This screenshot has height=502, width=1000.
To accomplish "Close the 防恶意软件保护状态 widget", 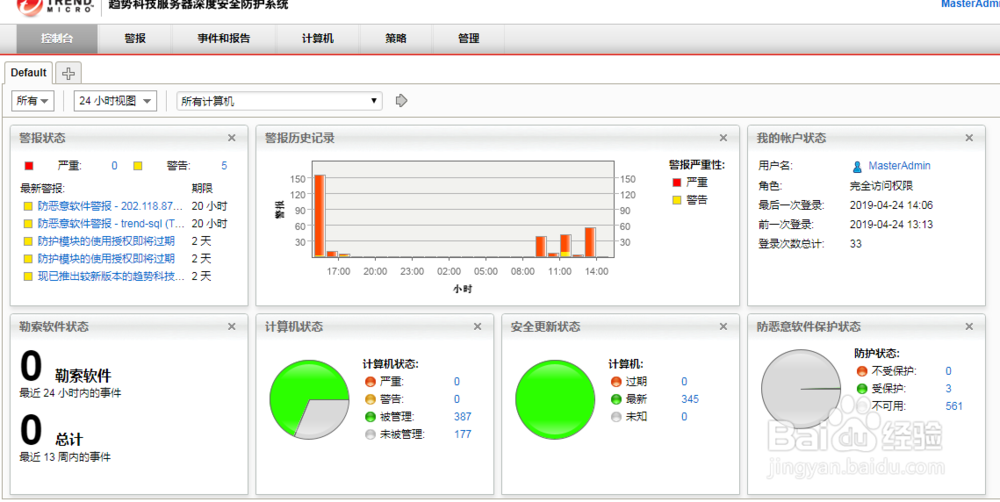I will (969, 327).
